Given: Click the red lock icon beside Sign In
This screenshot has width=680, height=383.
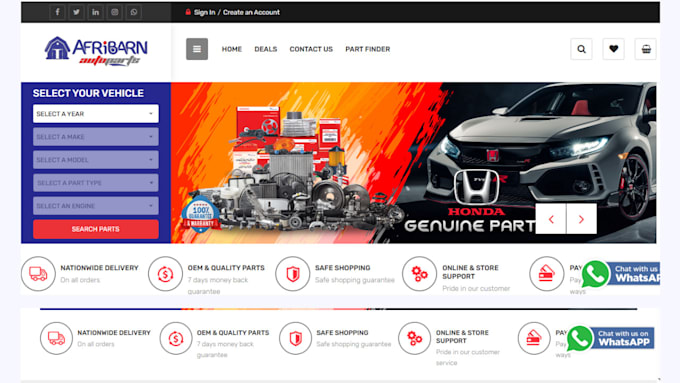Looking at the screenshot, I should coord(188,12).
